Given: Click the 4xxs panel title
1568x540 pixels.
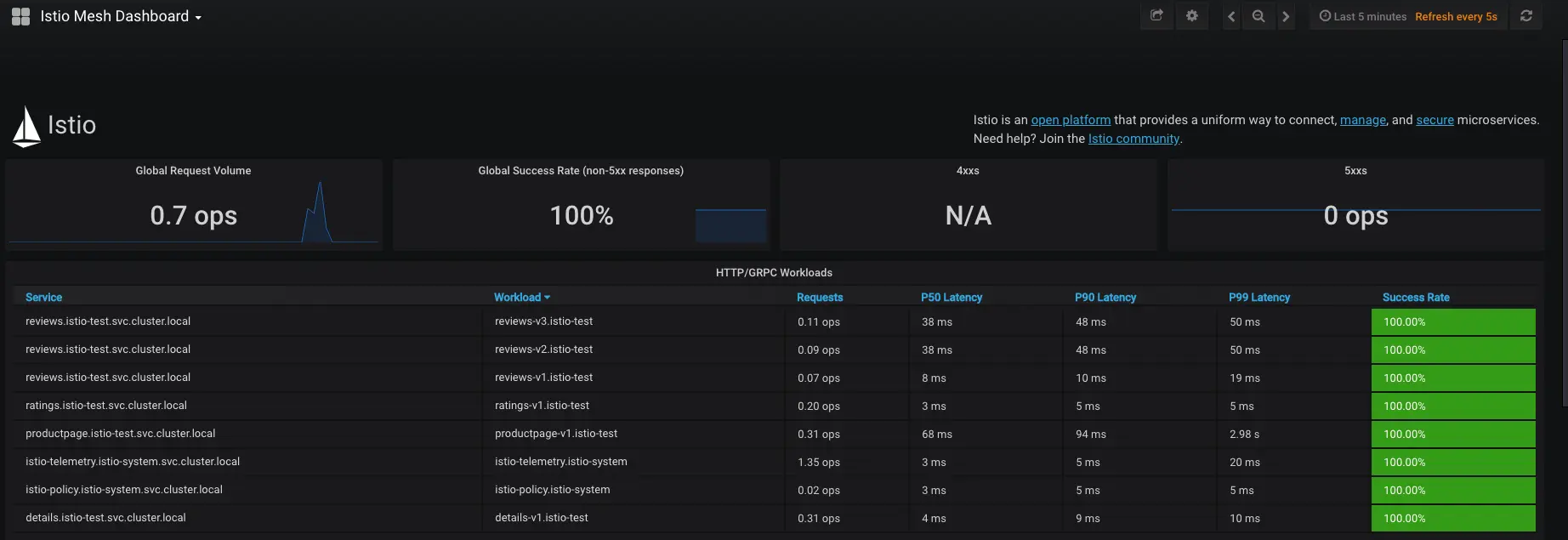Looking at the screenshot, I should (x=968, y=171).
